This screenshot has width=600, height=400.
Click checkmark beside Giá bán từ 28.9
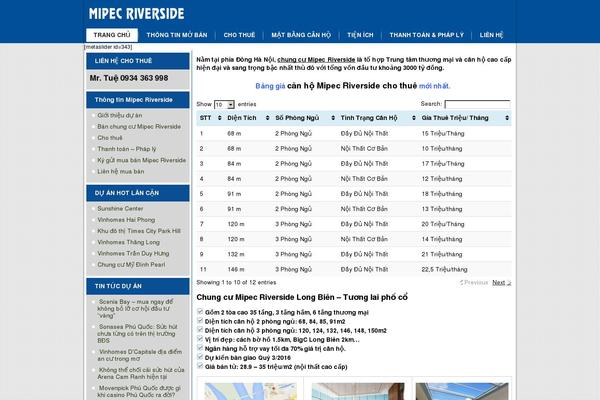pyautogui.click(x=200, y=366)
